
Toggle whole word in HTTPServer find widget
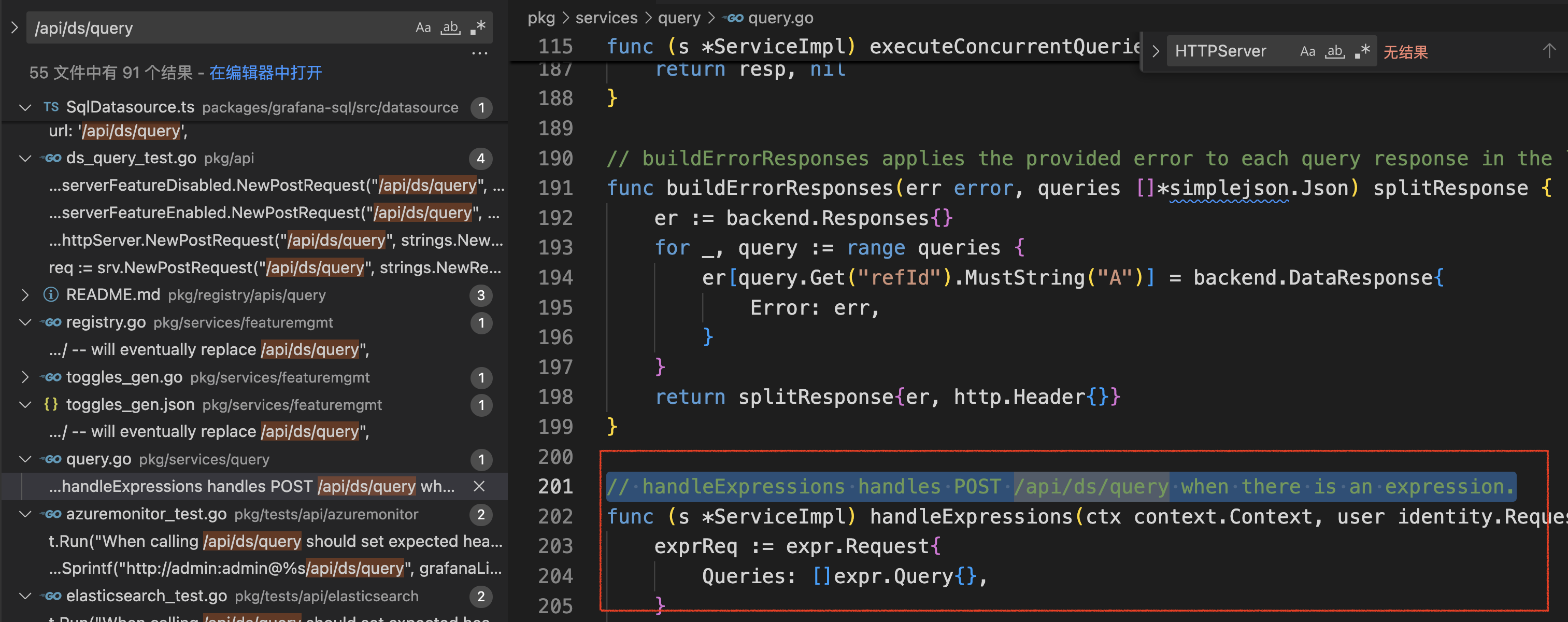[x=1335, y=52]
